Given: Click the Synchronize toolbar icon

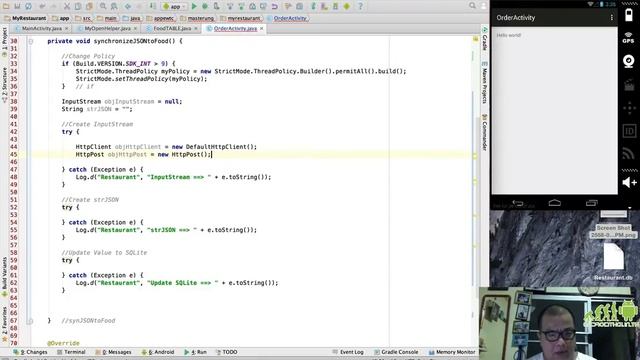Looking at the screenshot, I should pyautogui.click(x=28, y=6).
